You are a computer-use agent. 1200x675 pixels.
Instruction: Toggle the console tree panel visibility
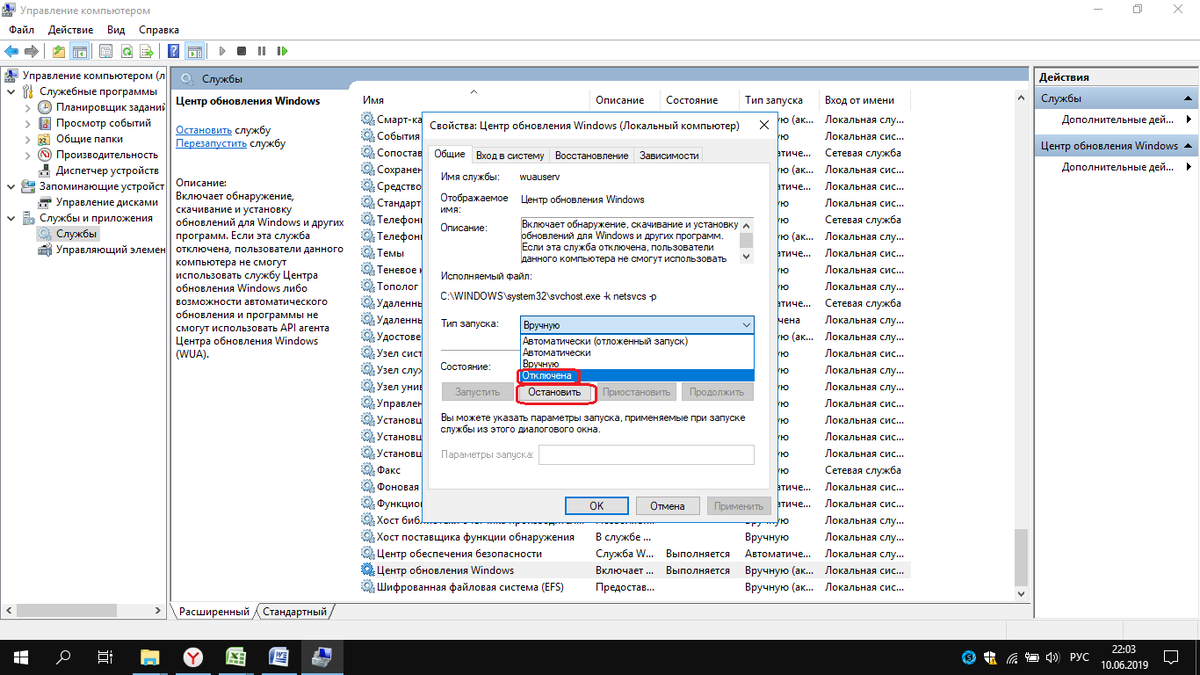tap(82, 51)
